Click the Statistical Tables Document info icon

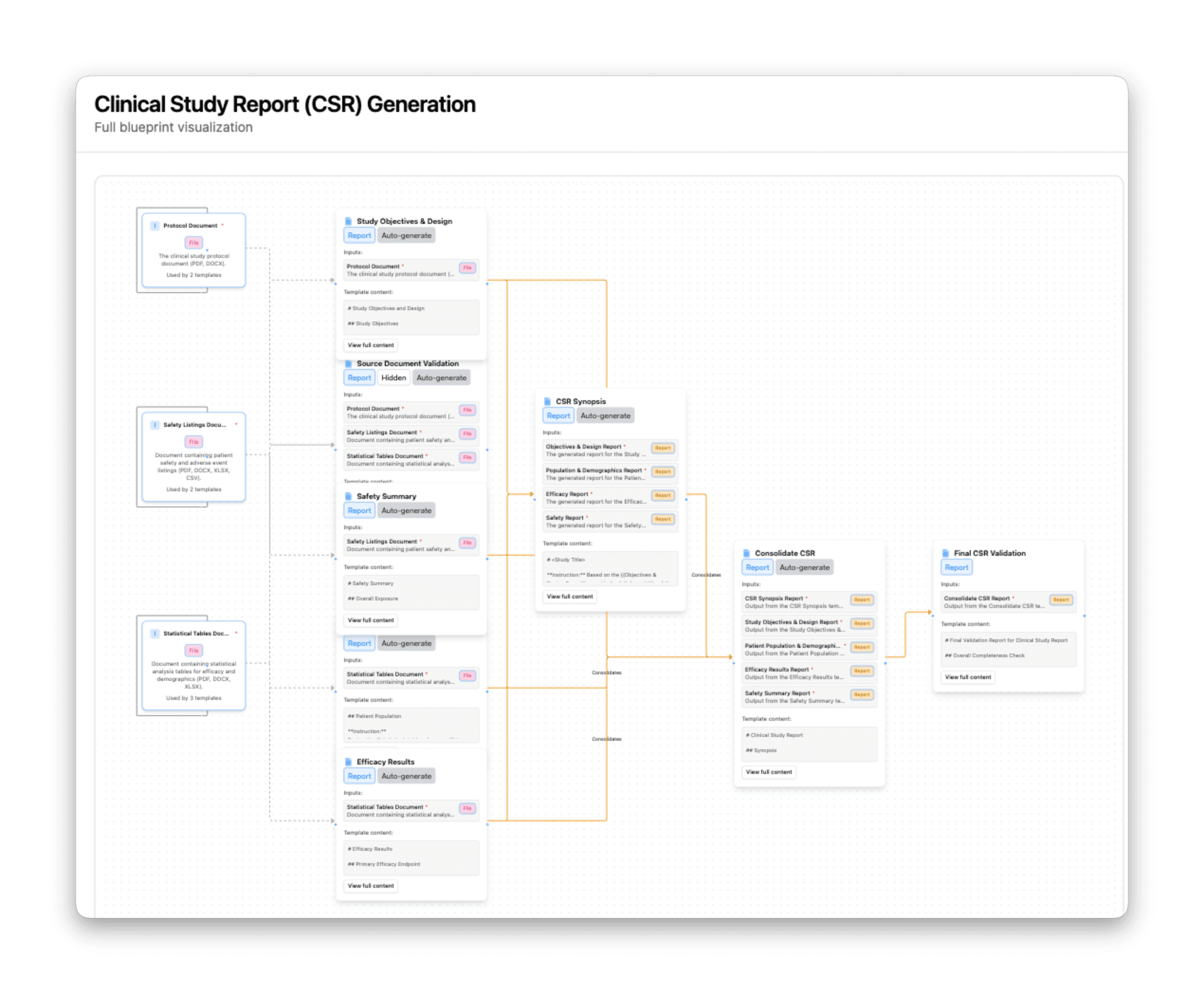[155, 633]
